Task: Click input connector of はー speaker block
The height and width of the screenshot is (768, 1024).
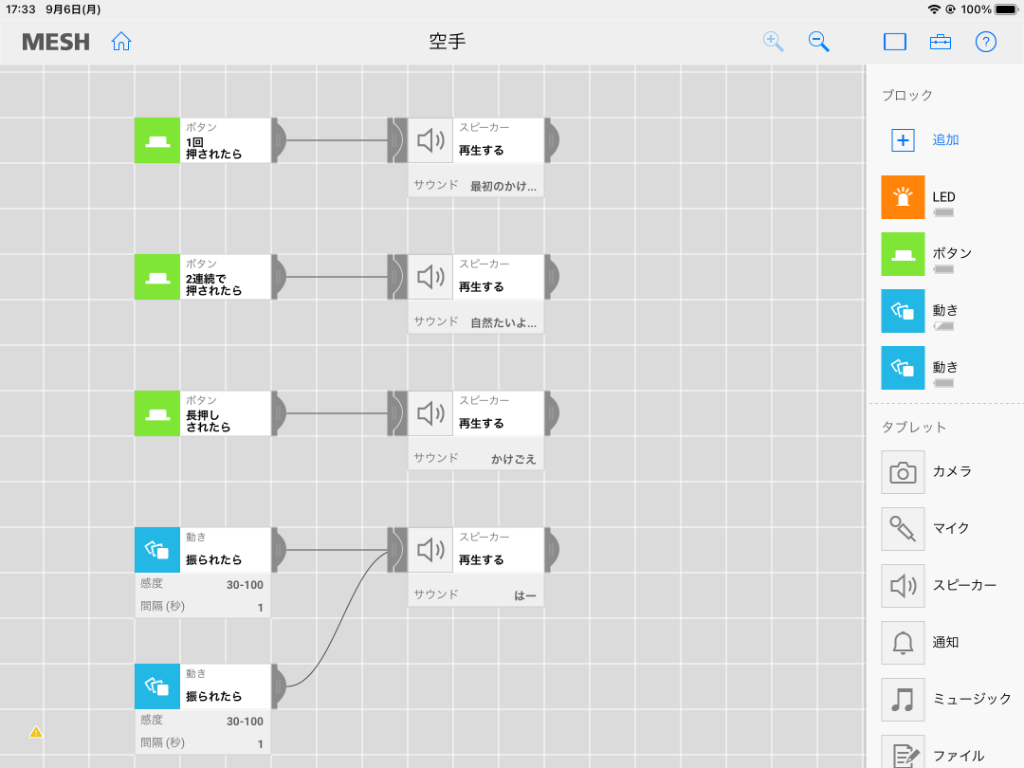Action: [397, 550]
